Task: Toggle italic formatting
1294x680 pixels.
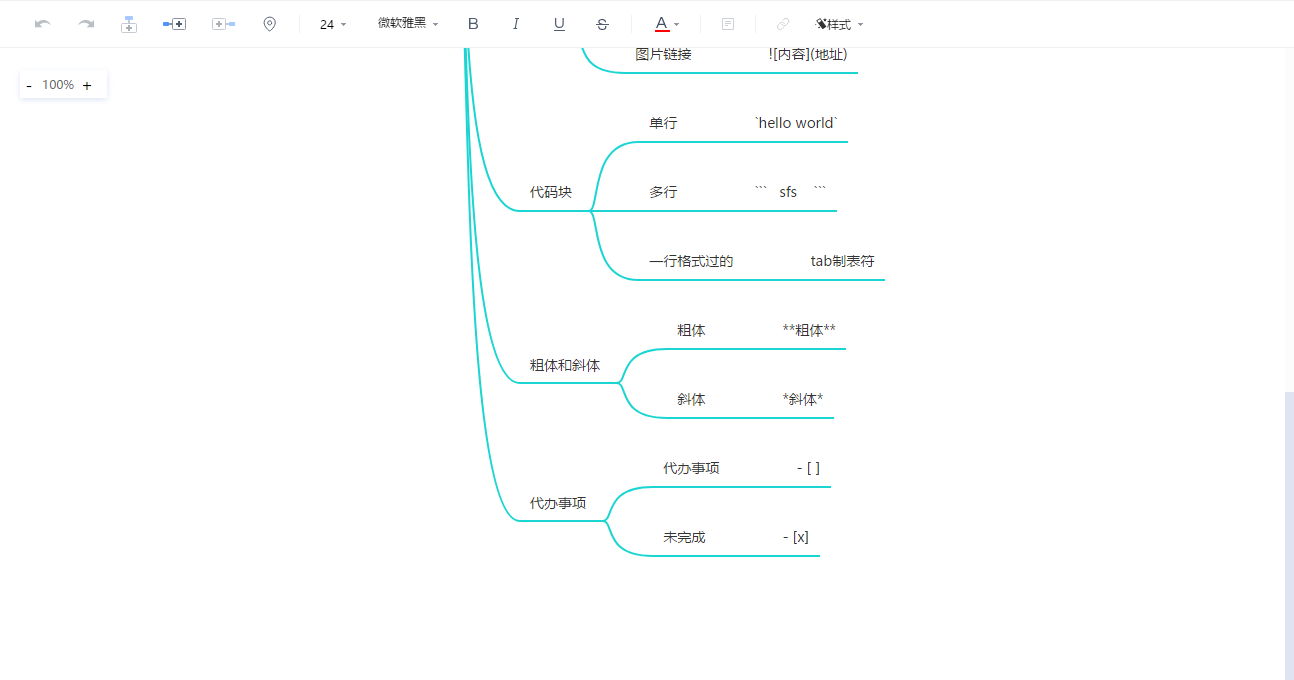Action: (x=516, y=24)
